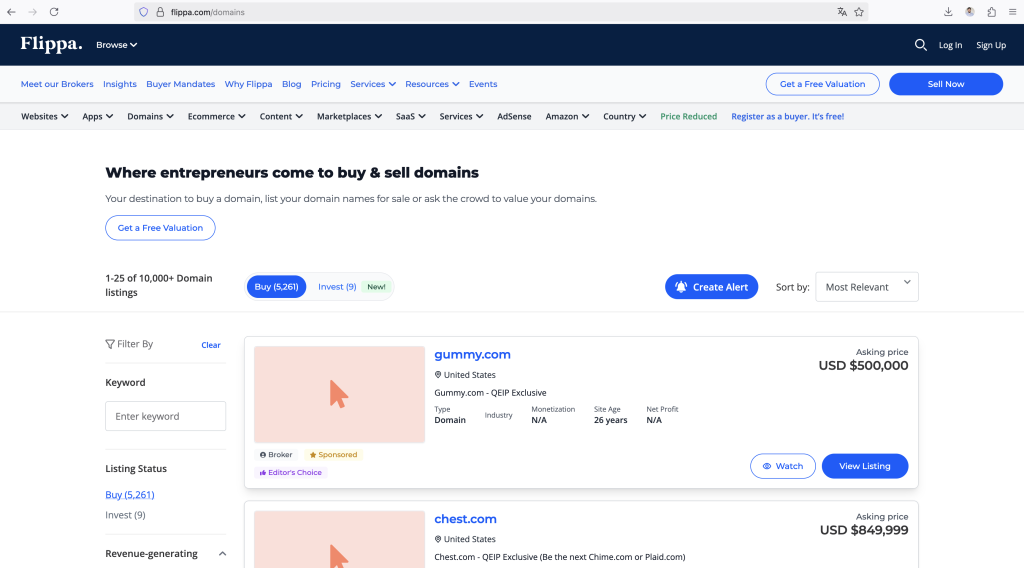Click the Enter keyword input field
Image resolution: width=1024 pixels, height=568 pixels.
165,416
